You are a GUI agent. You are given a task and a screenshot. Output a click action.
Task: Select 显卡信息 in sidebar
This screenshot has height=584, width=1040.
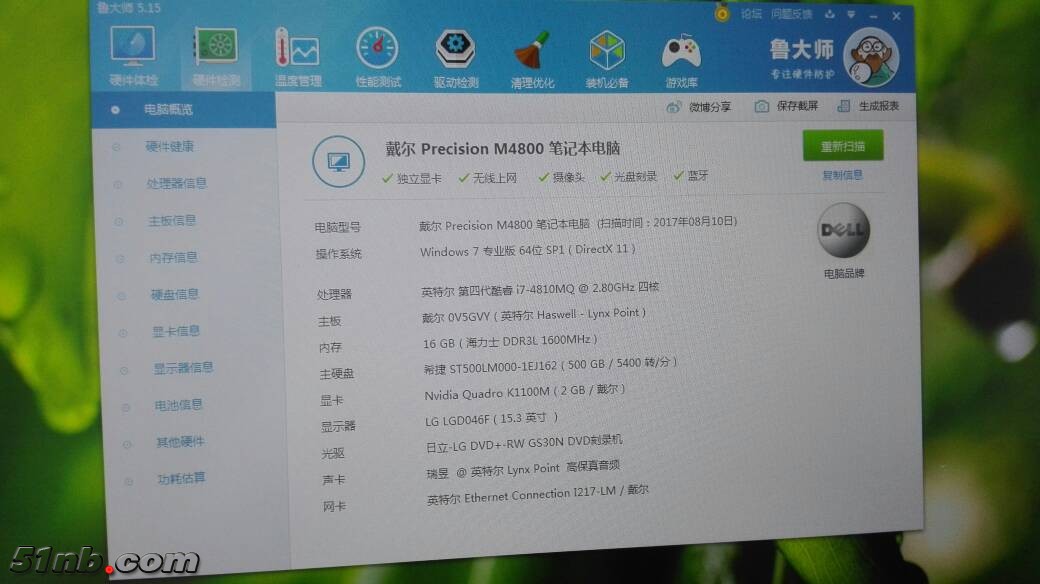[x=176, y=330]
